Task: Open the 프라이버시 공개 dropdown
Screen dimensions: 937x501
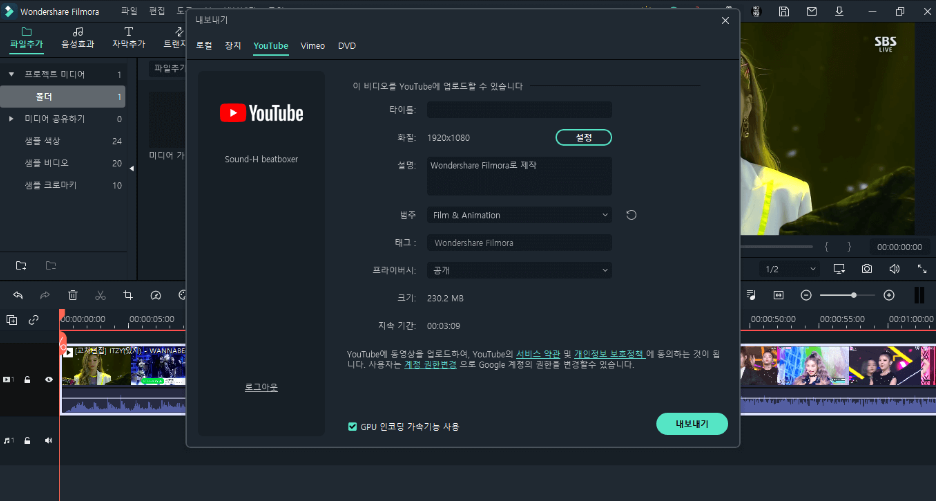Action: click(519, 270)
